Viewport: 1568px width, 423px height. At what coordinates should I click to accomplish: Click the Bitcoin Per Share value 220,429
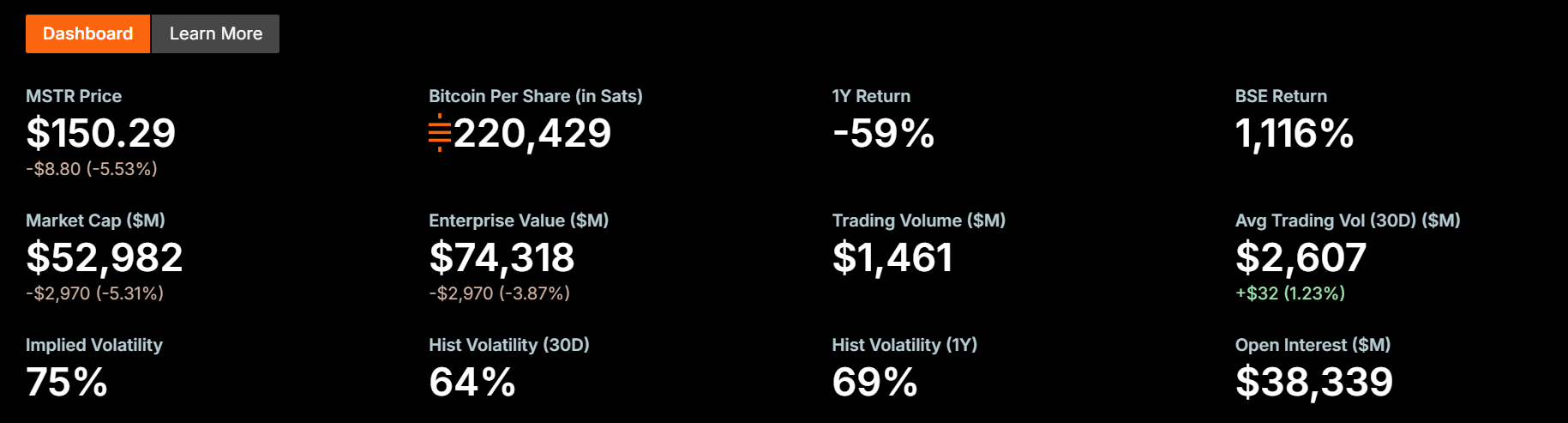tap(532, 133)
